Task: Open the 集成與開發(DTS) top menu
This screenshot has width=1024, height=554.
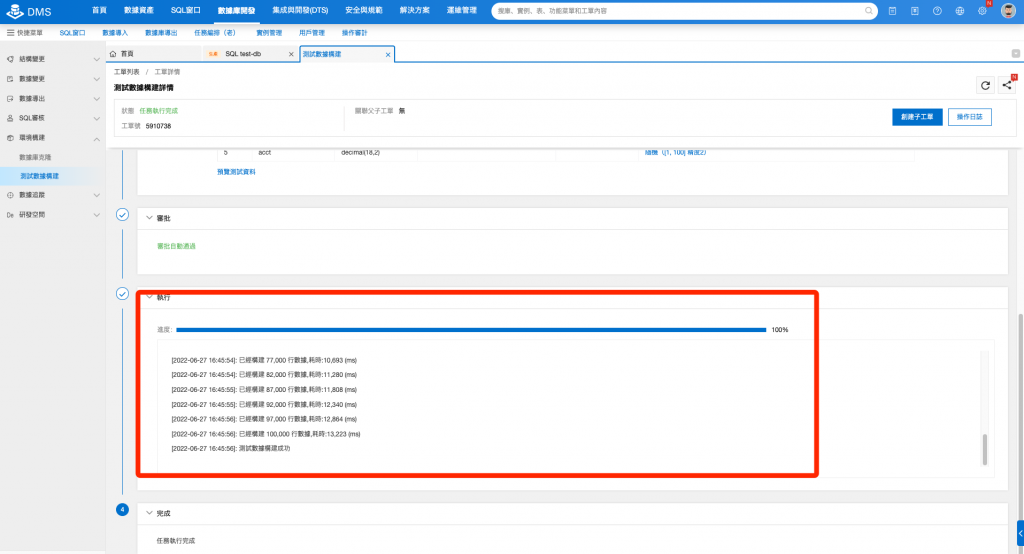Action: (300, 10)
